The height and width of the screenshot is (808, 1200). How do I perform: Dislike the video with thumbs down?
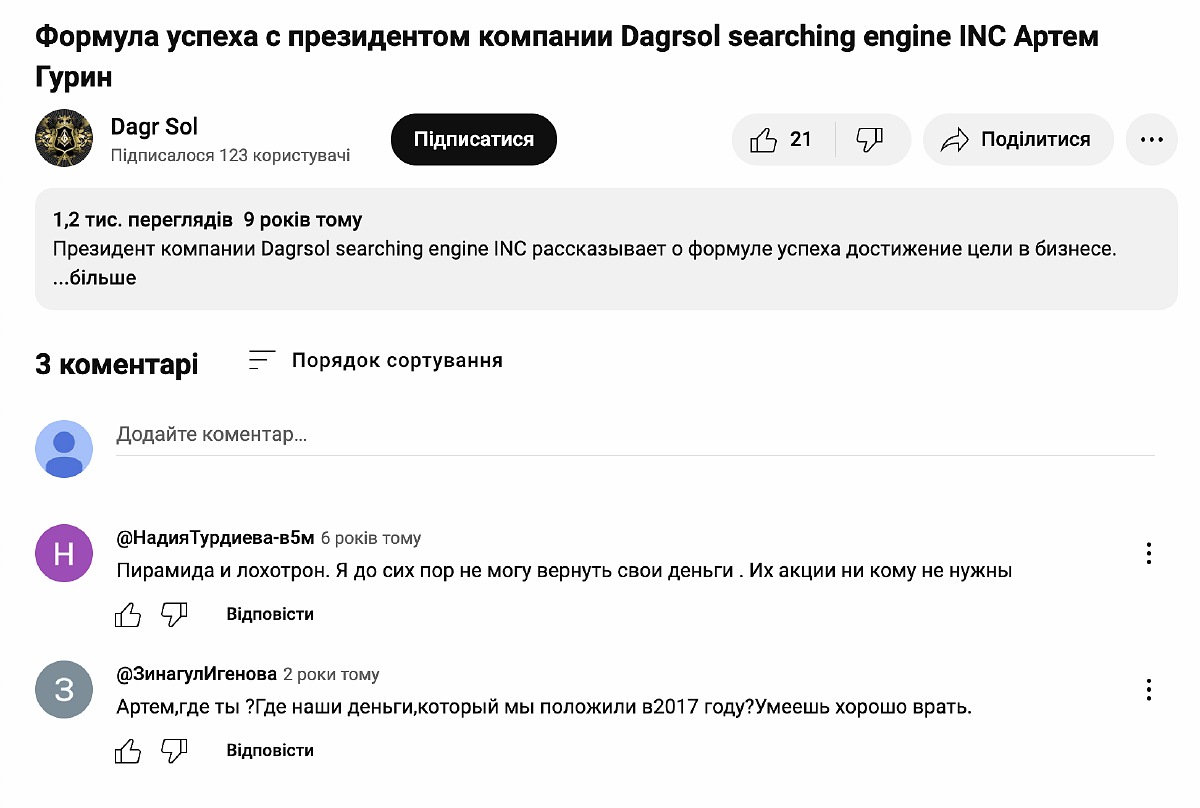870,140
